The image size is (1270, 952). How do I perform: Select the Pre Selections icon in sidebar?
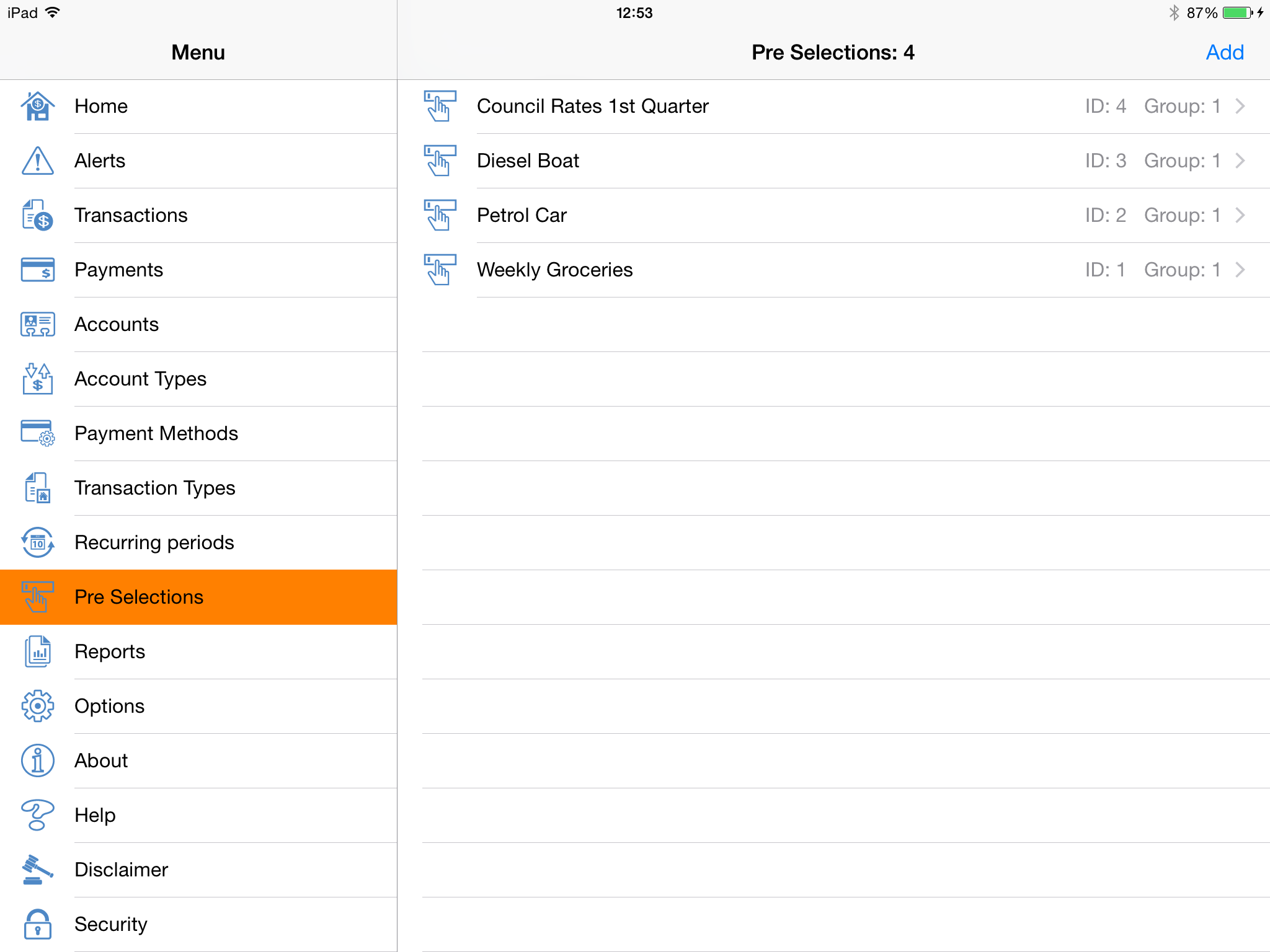point(37,597)
